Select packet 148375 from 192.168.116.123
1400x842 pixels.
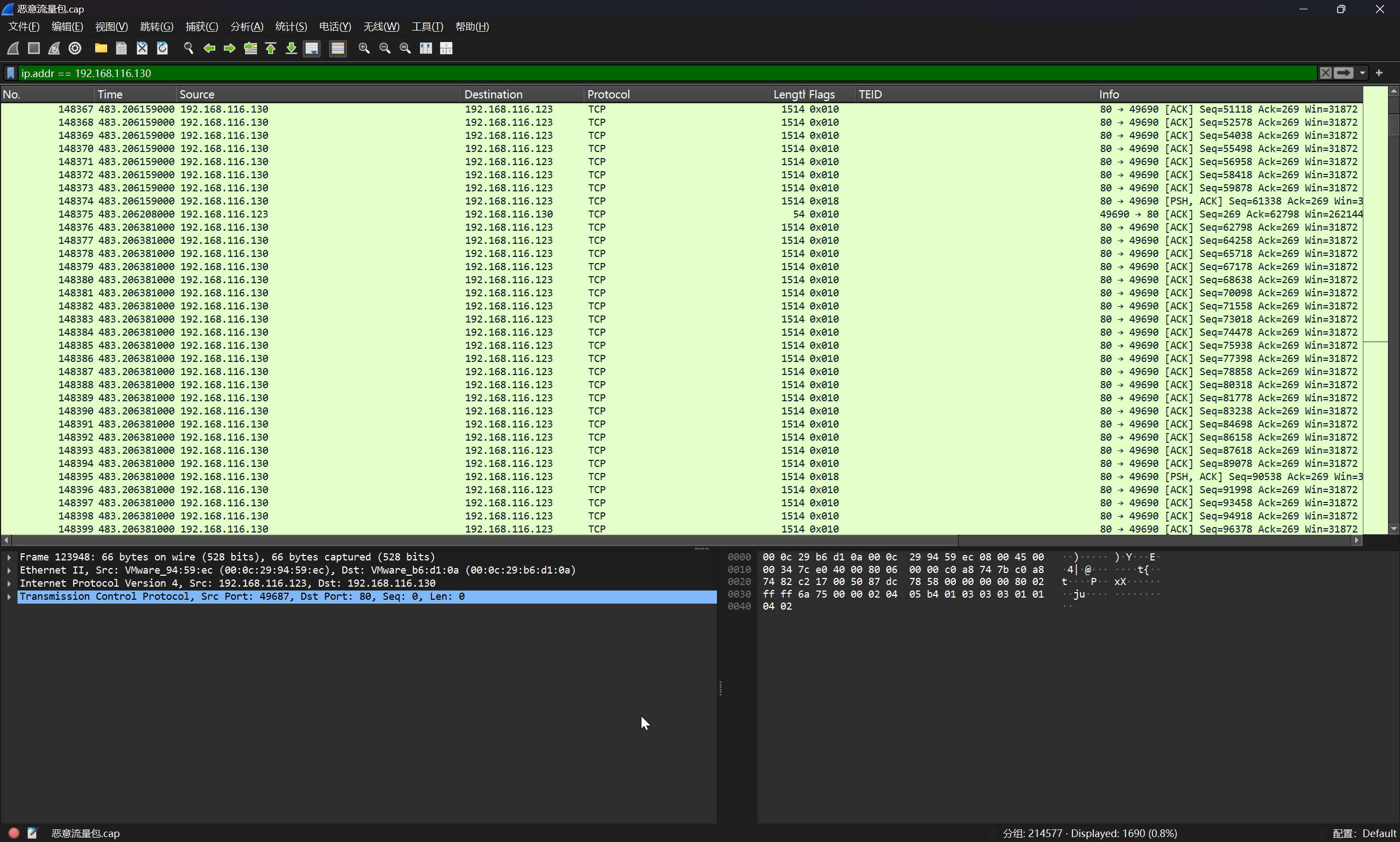(681, 214)
